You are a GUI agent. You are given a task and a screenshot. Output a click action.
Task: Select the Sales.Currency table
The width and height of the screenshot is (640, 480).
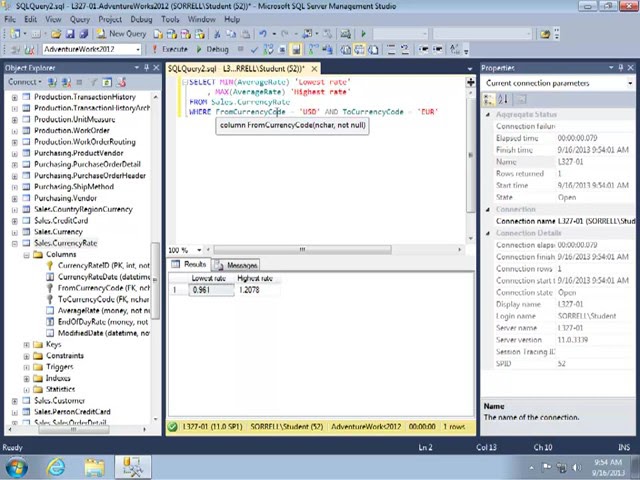(58, 232)
